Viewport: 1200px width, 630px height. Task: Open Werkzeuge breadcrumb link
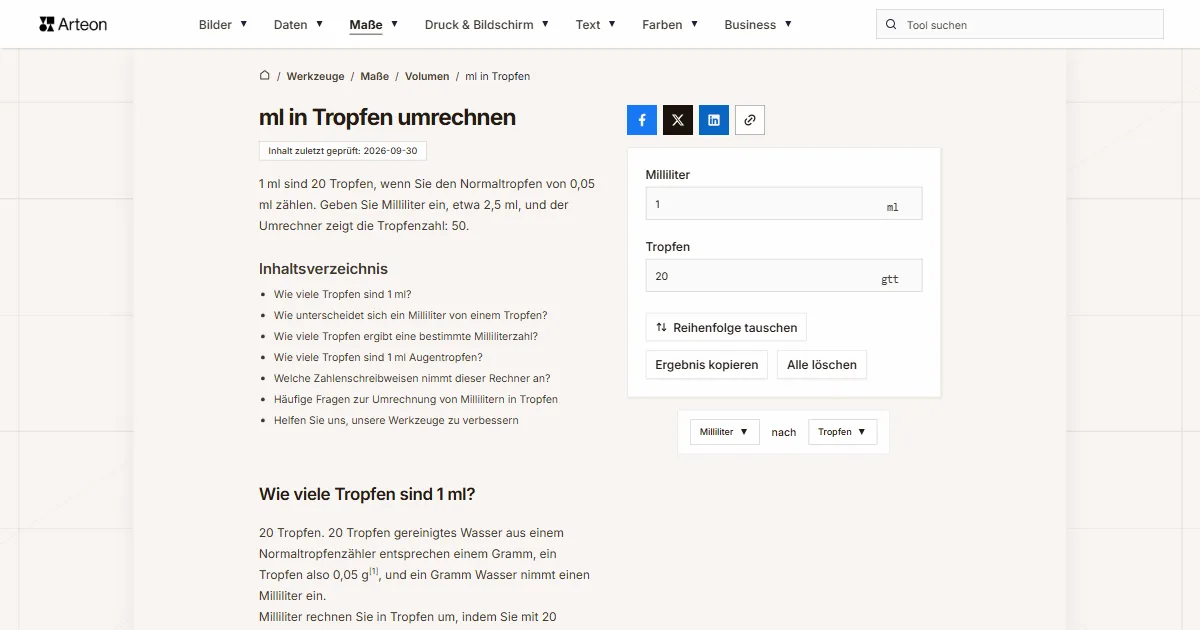click(315, 76)
